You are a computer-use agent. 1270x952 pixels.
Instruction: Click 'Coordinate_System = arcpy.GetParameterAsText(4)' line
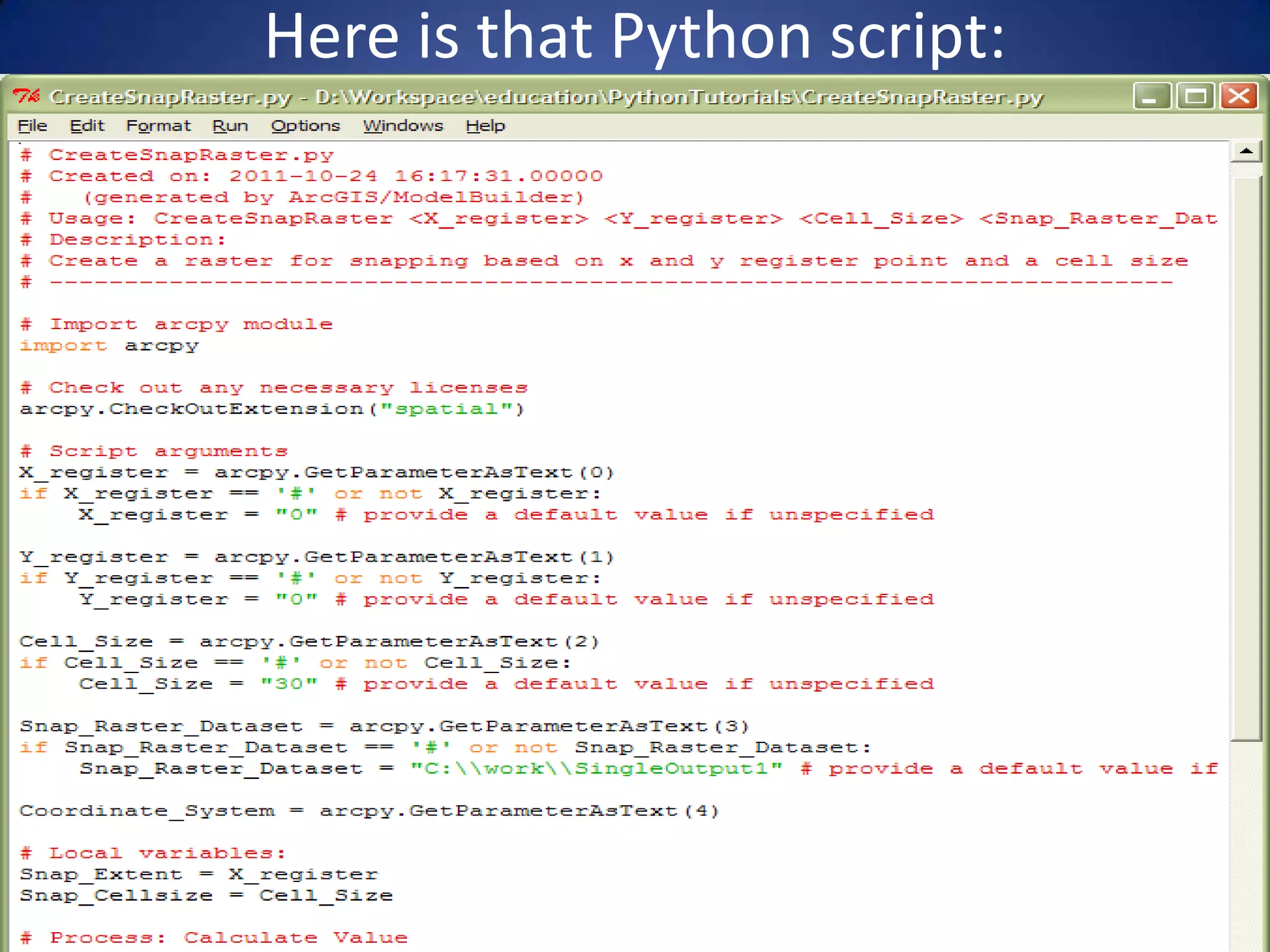pos(370,811)
